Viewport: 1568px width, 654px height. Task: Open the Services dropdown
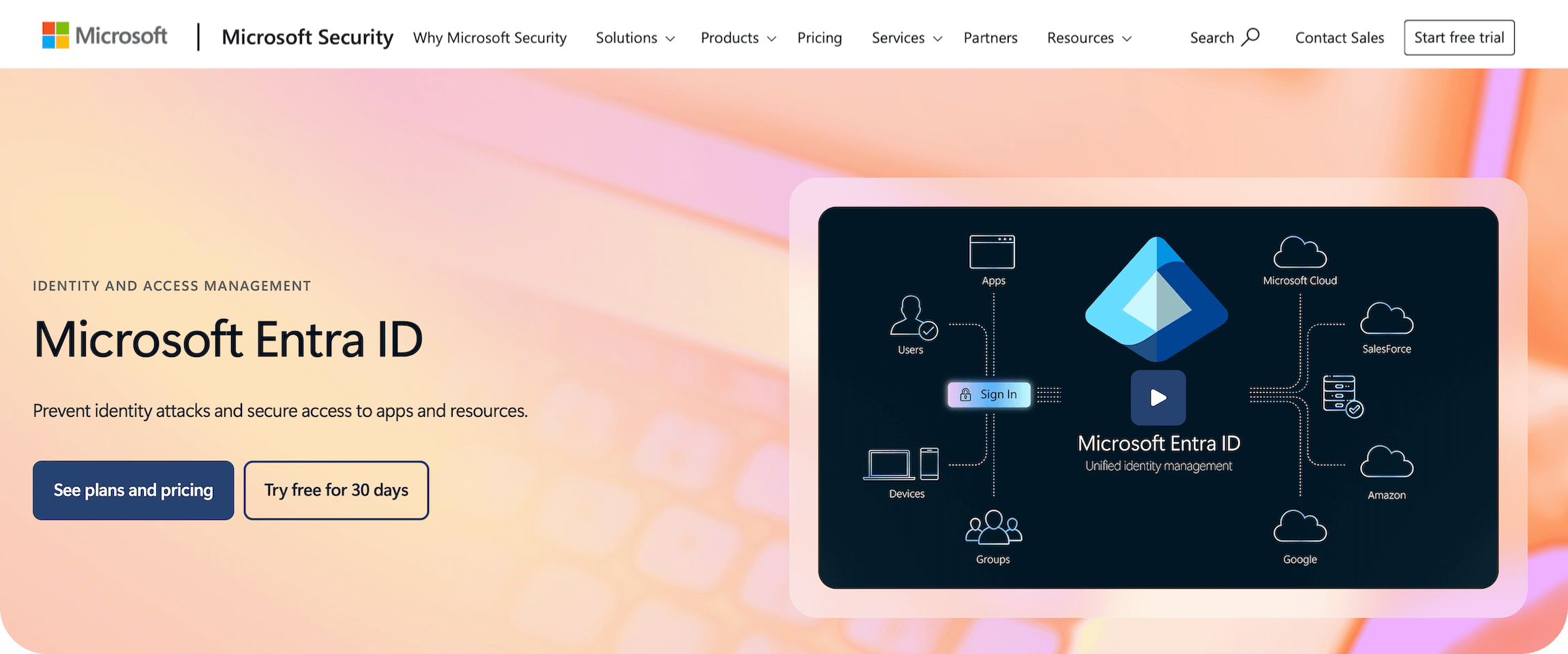905,37
